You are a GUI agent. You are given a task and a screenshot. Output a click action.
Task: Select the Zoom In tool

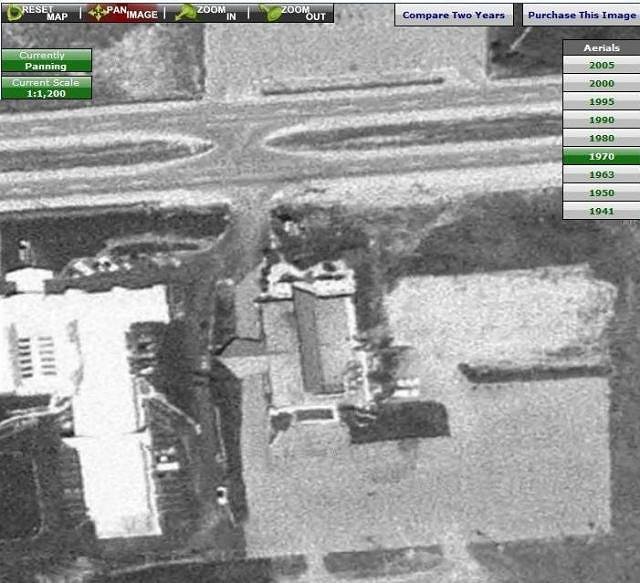206,12
